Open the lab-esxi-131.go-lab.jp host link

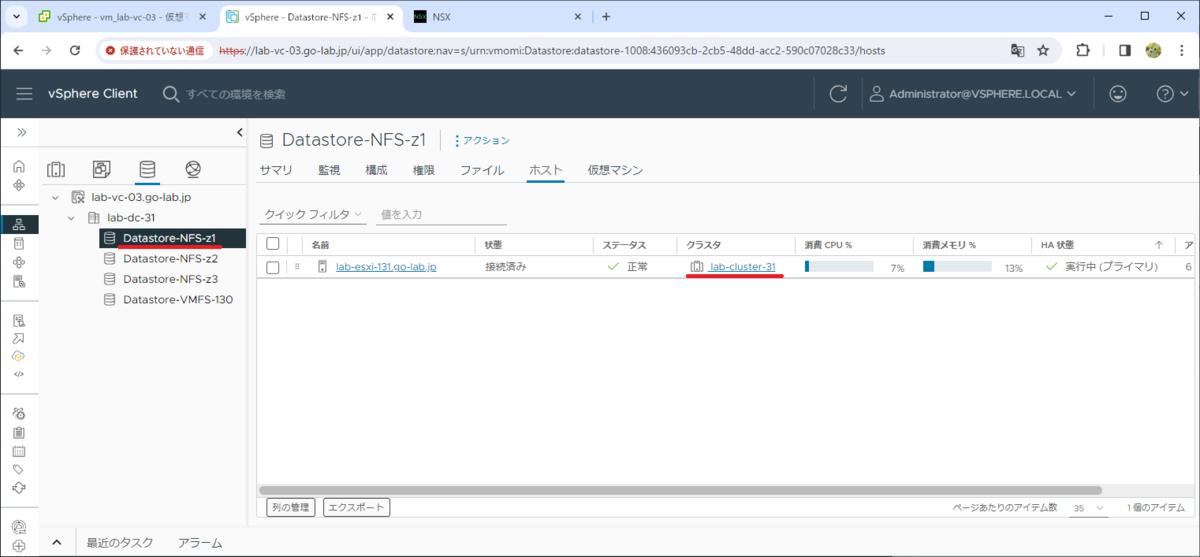[x=386, y=267]
